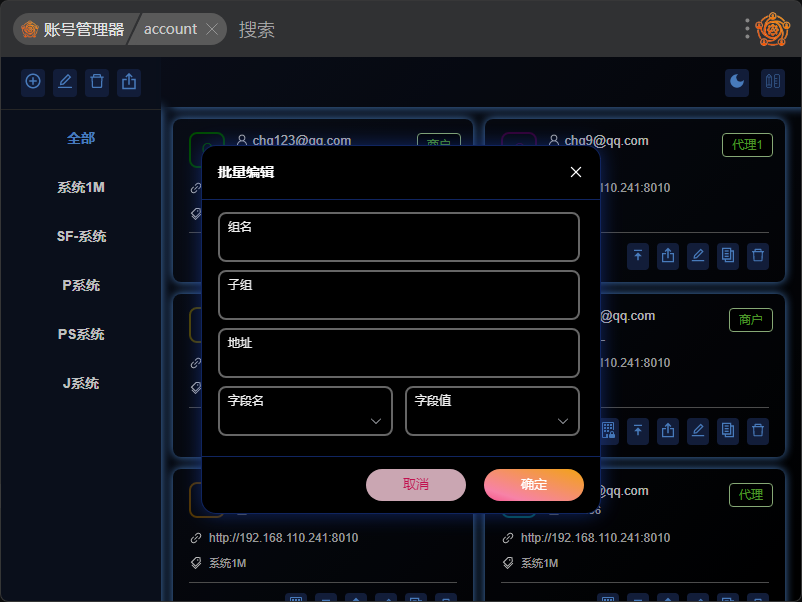
Task: Click the 地址 input field
Action: (398, 353)
